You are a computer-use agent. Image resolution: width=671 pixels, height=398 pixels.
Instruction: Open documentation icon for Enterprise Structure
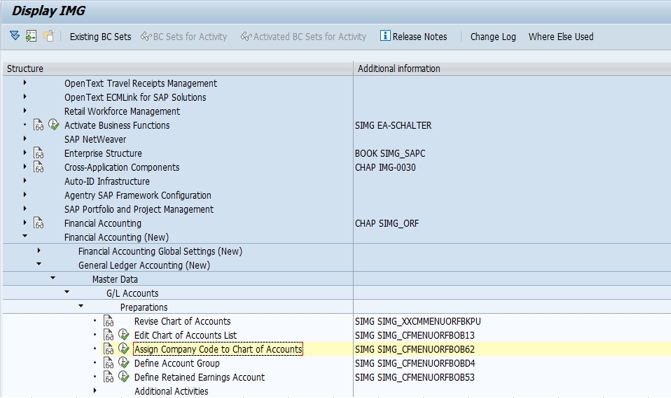click(39, 153)
